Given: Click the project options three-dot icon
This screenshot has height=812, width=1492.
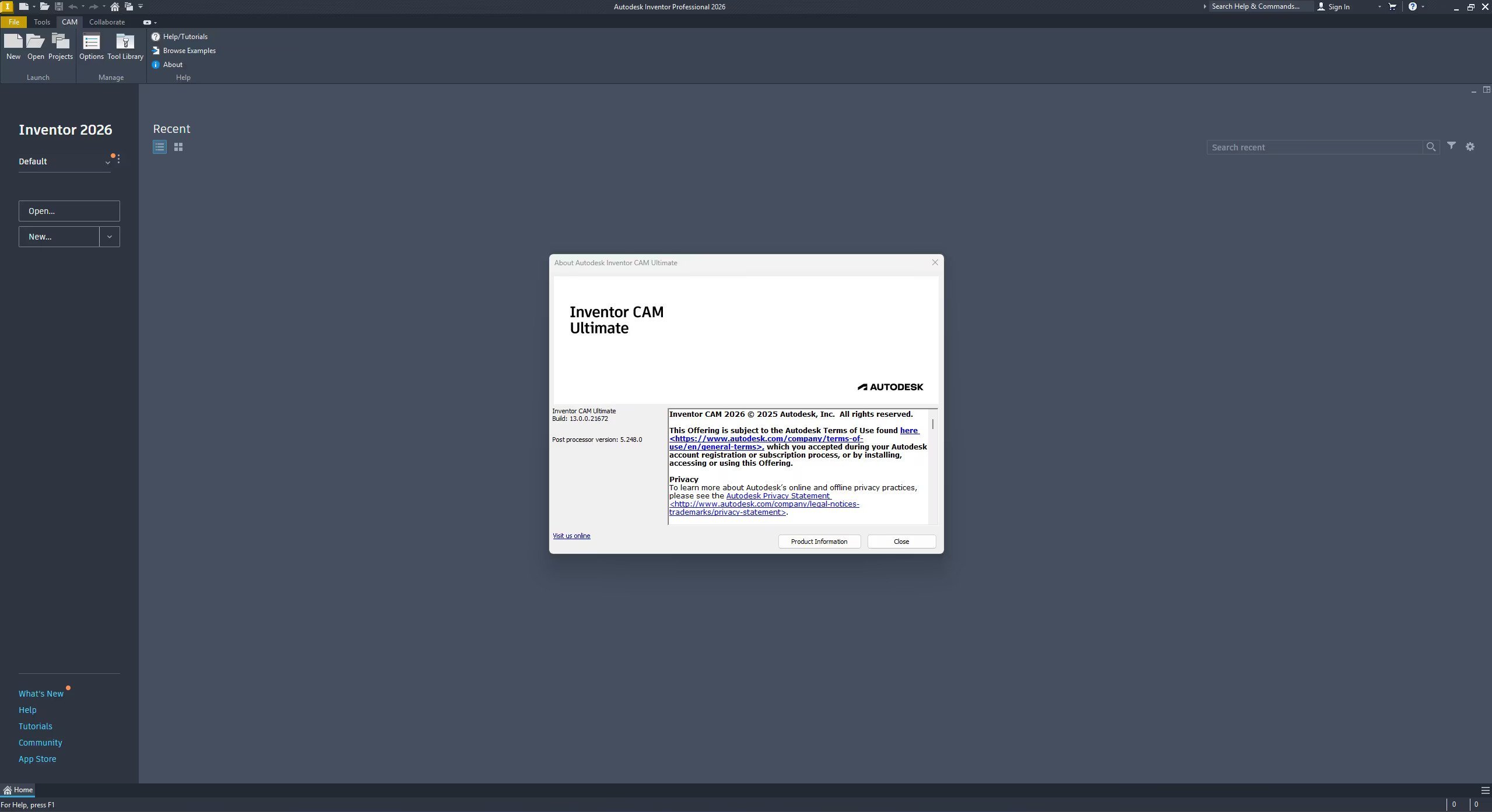Looking at the screenshot, I should click(x=118, y=159).
